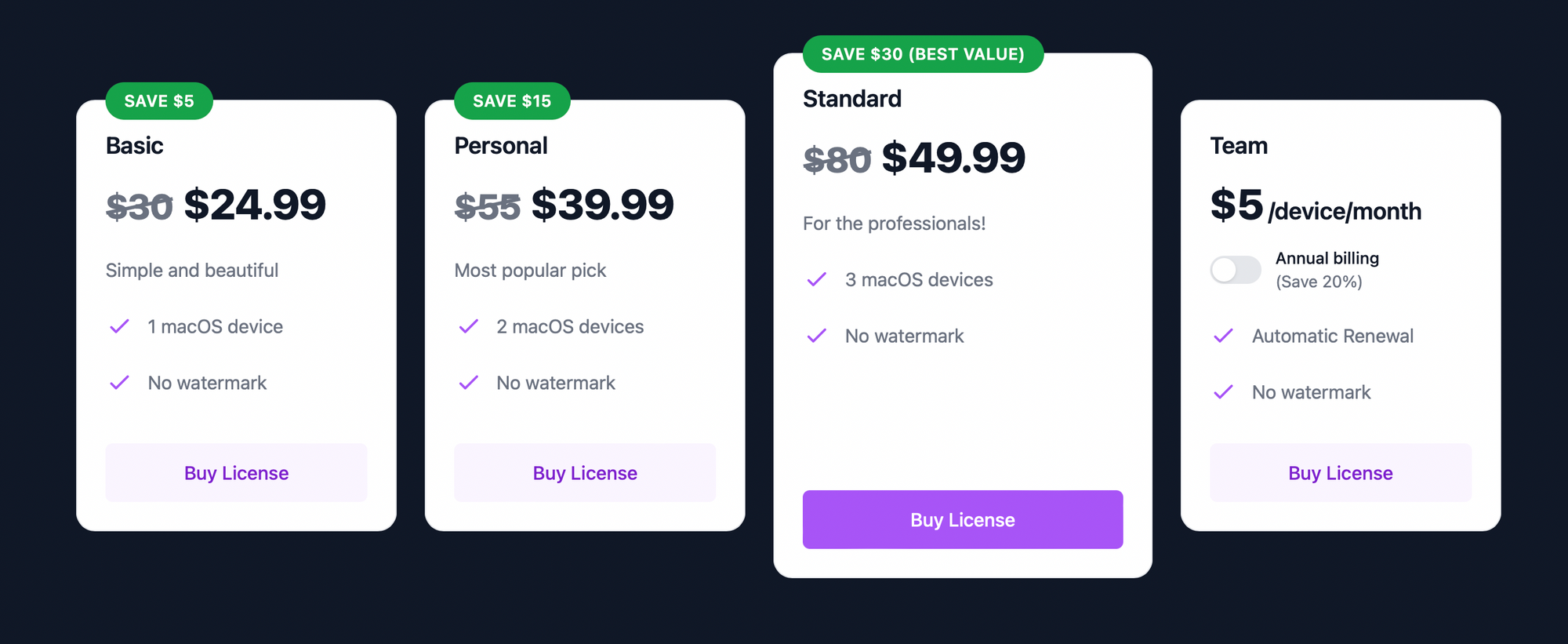
Task: Buy License for the Personal plan
Action: pyautogui.click(x=585, y=473)
